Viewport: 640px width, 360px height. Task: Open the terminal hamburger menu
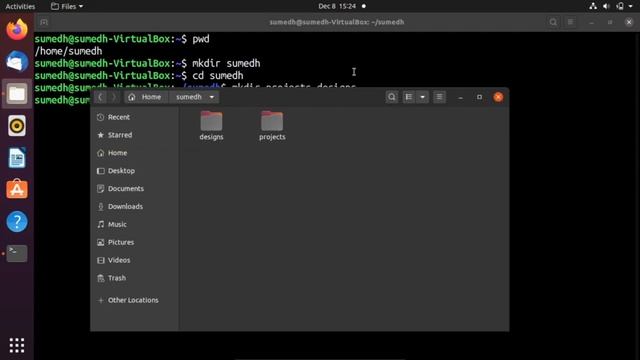click(571, 22)
